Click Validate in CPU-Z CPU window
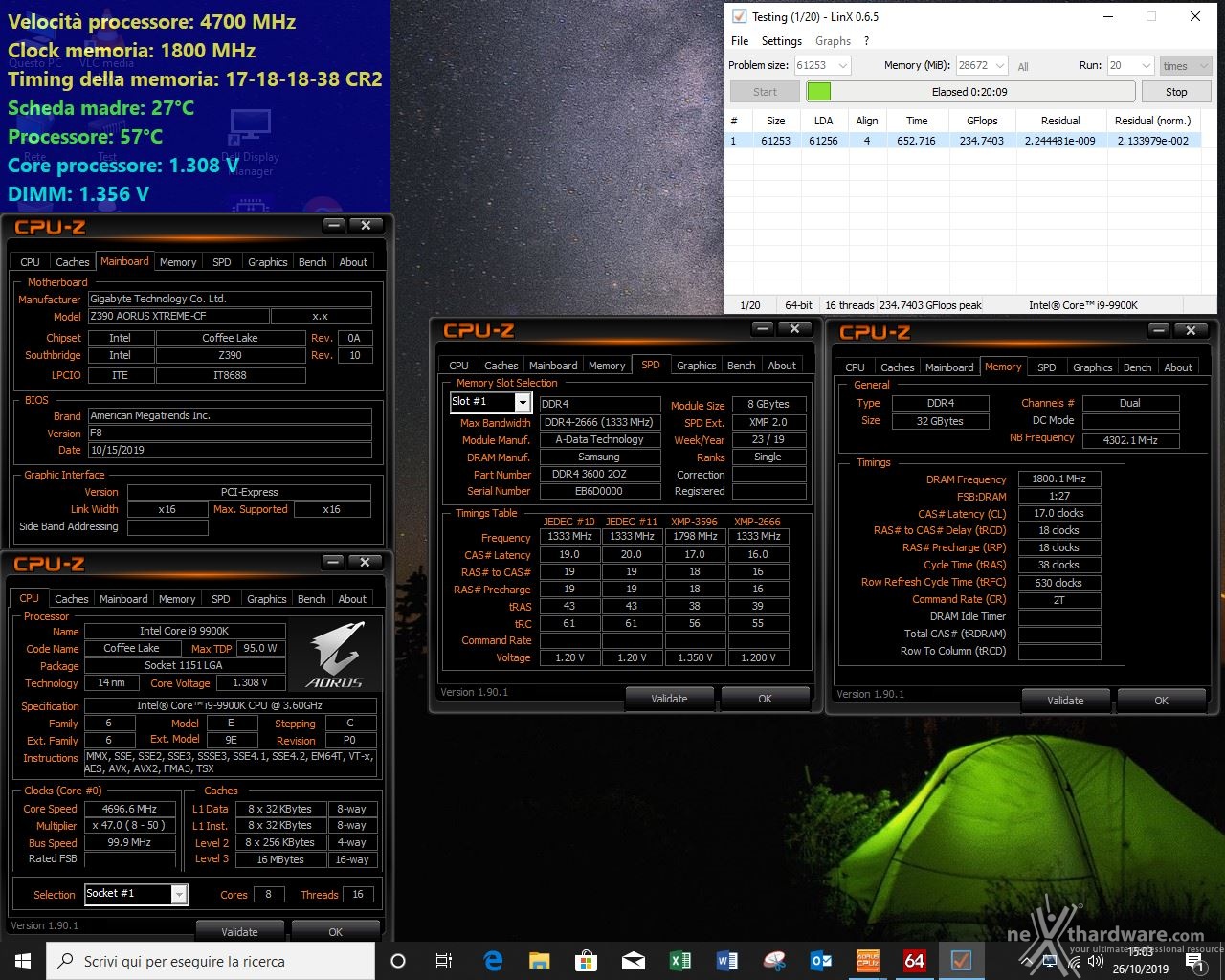This screenshot has width=1225, height=980. click(239, 931)
